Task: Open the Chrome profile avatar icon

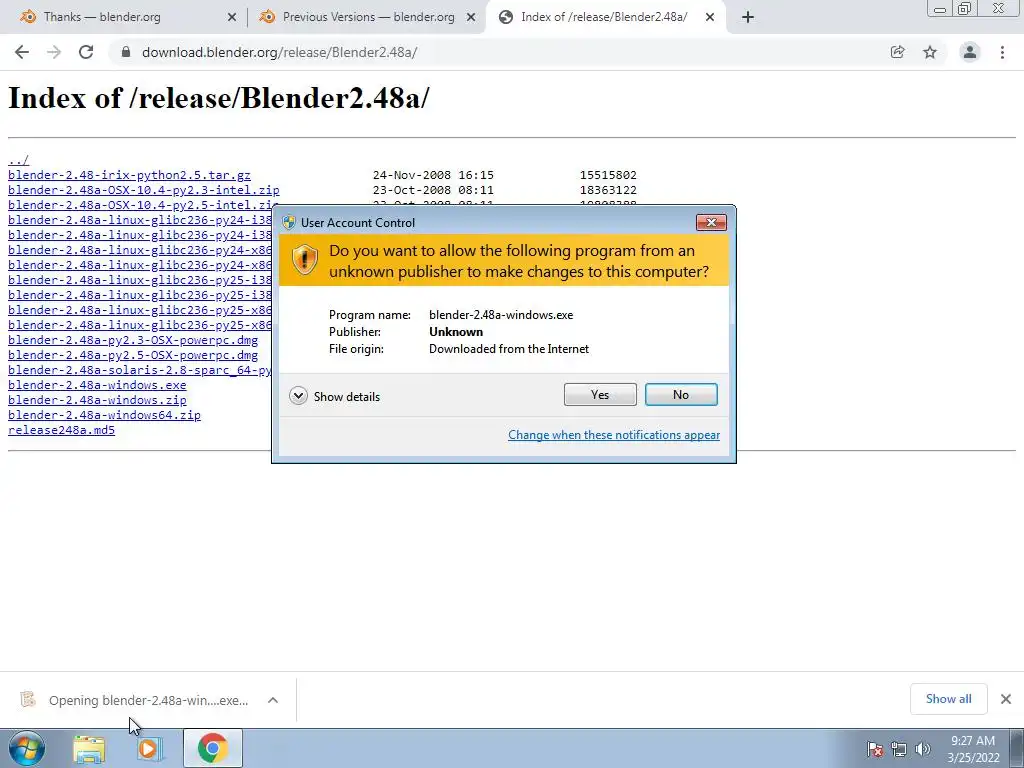Action: tap(970, 52)
